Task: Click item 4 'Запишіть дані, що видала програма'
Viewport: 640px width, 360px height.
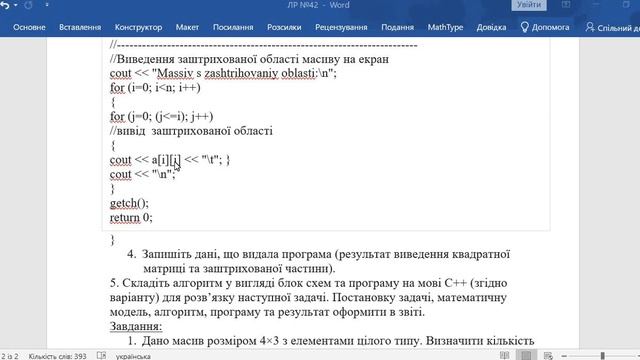Action: [x=318, y=261]
